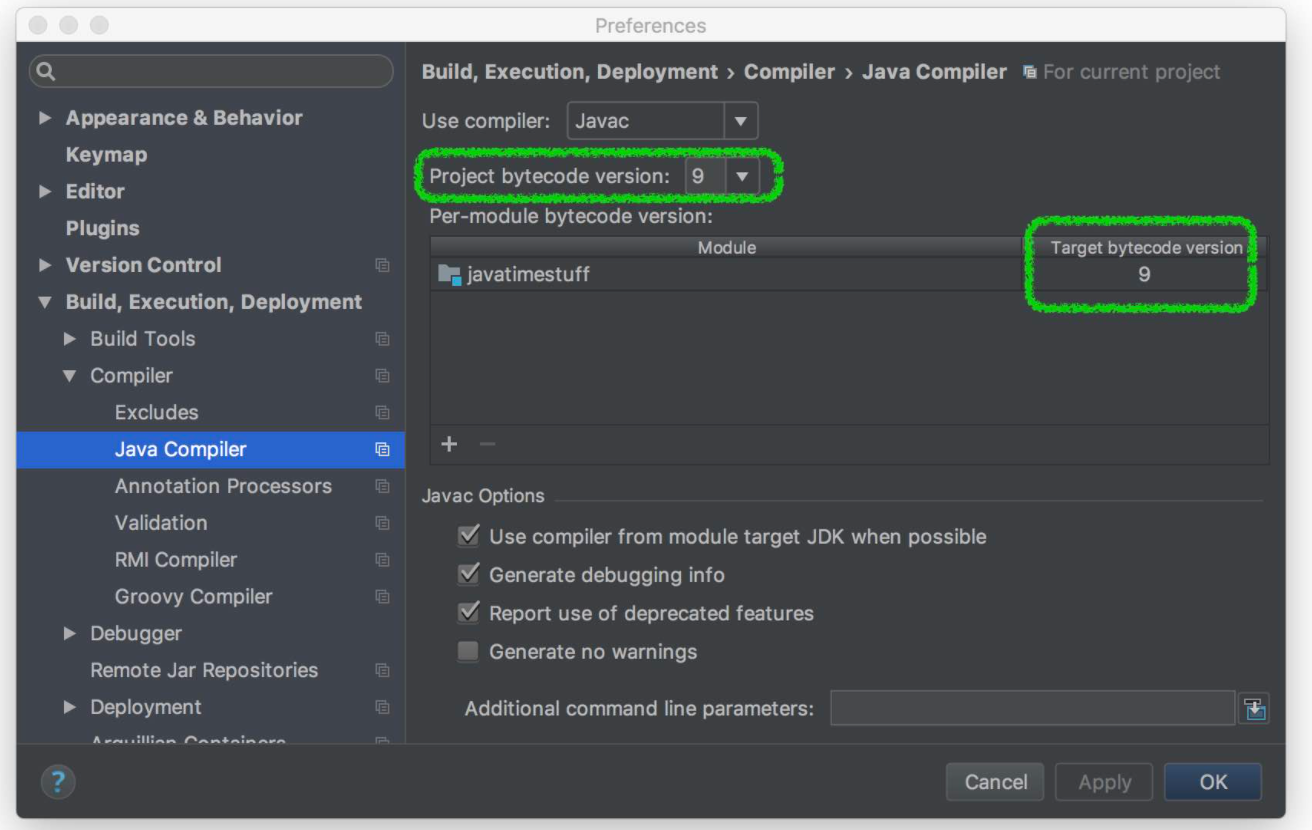1312x830 pixels.
Task: Click the plus icon under the module table
Action: coord(449,444)
